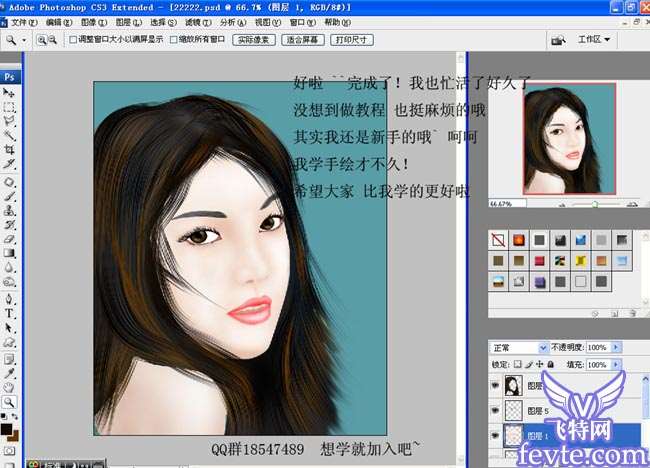Open the 图像 menu
650x468 pixels.
[x=94, y=22]
